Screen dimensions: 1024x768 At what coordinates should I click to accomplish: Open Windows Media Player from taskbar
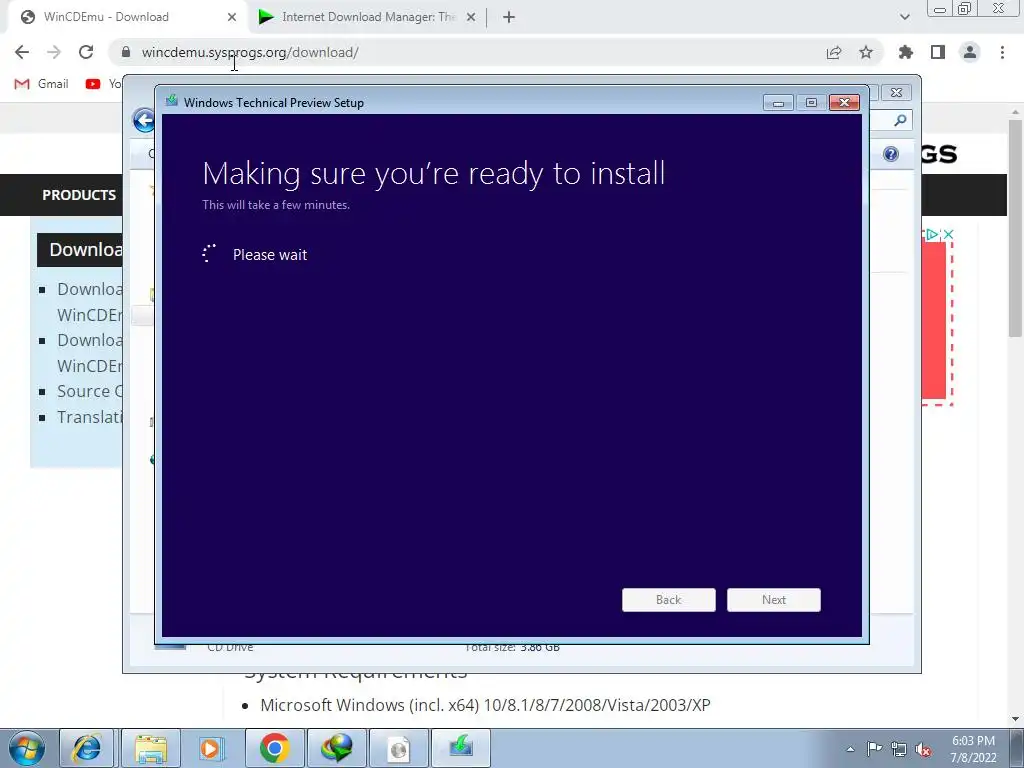(x=212, y=748)
